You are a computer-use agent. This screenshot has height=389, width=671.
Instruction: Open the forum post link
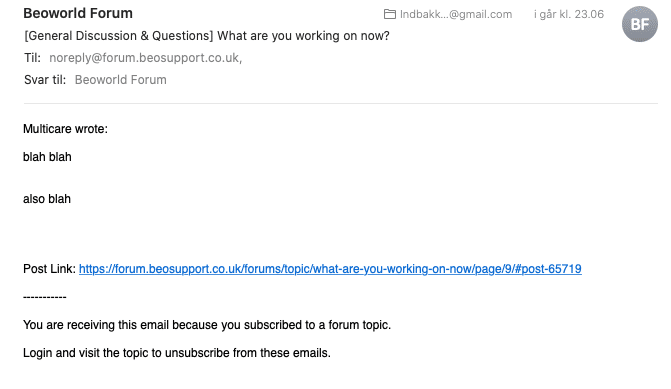tap(330, 269)
